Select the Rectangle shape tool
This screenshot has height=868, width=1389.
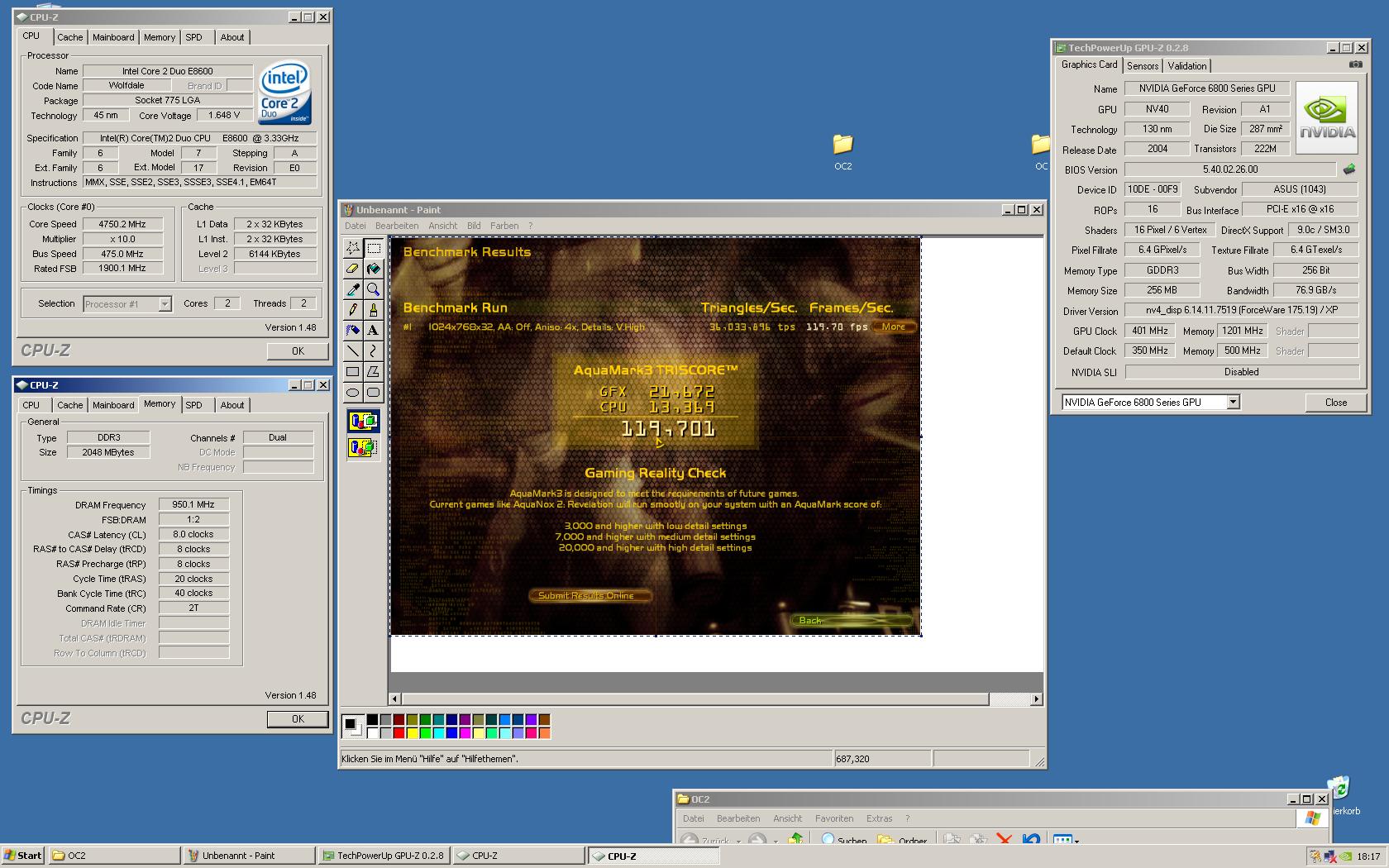(x=353, y=372)
